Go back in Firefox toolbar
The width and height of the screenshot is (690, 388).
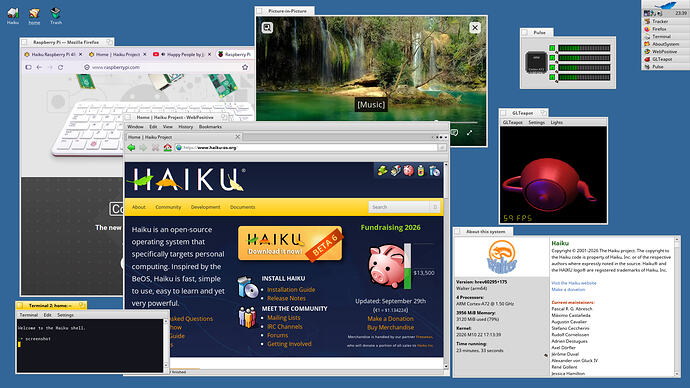[39, 67]
